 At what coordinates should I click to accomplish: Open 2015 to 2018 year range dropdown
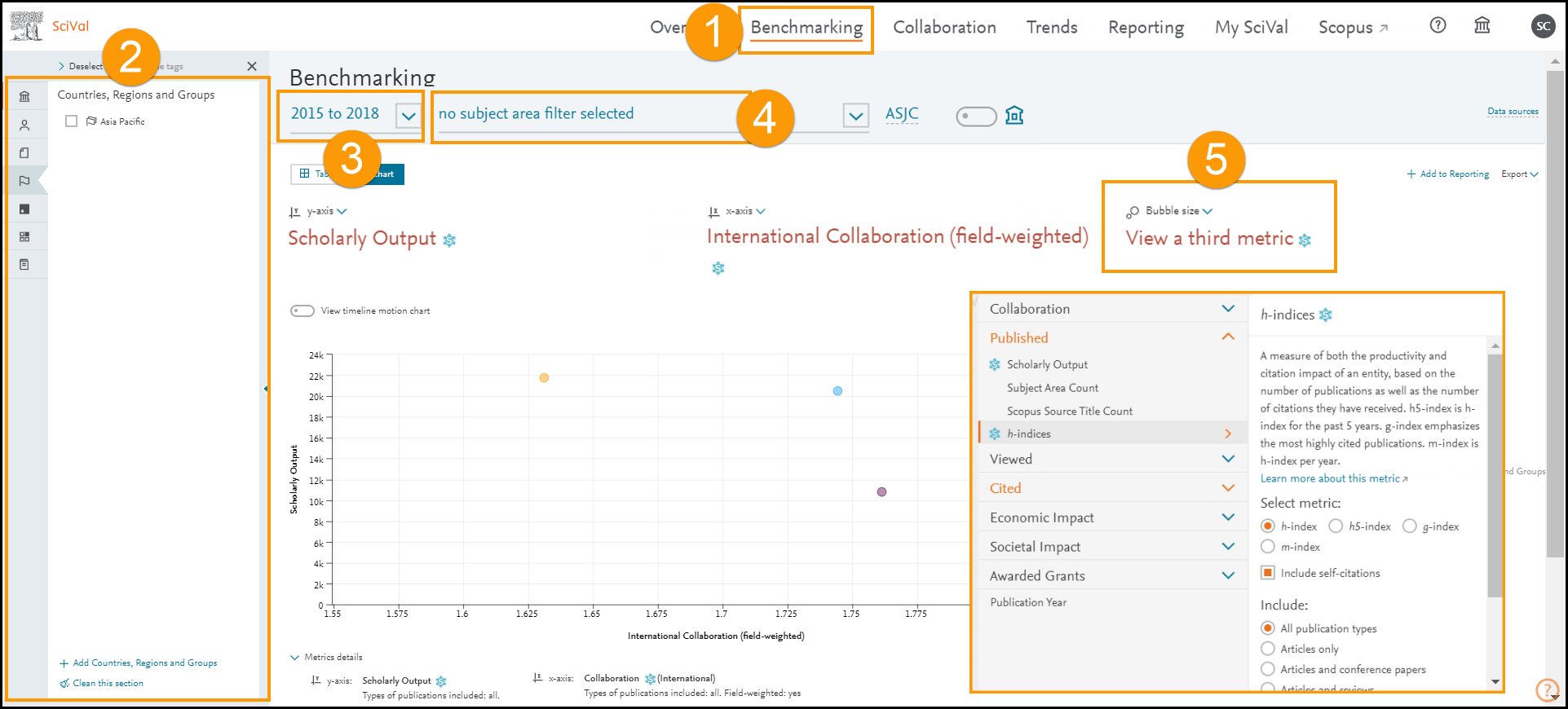tap(409, 116)
